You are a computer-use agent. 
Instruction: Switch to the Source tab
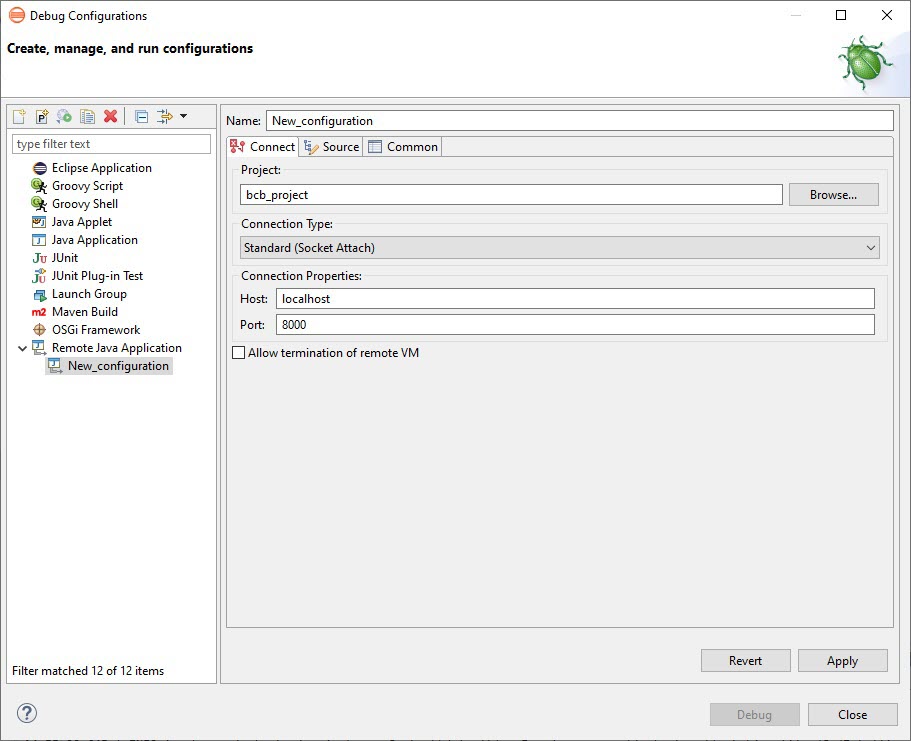point(331,147)
